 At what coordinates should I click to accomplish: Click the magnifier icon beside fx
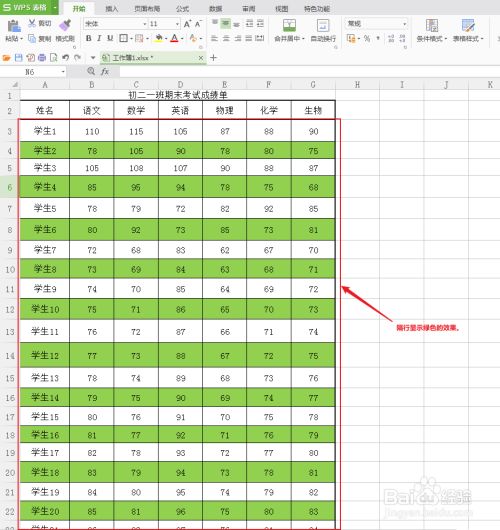pyautogui.click(x=91, y=71)
